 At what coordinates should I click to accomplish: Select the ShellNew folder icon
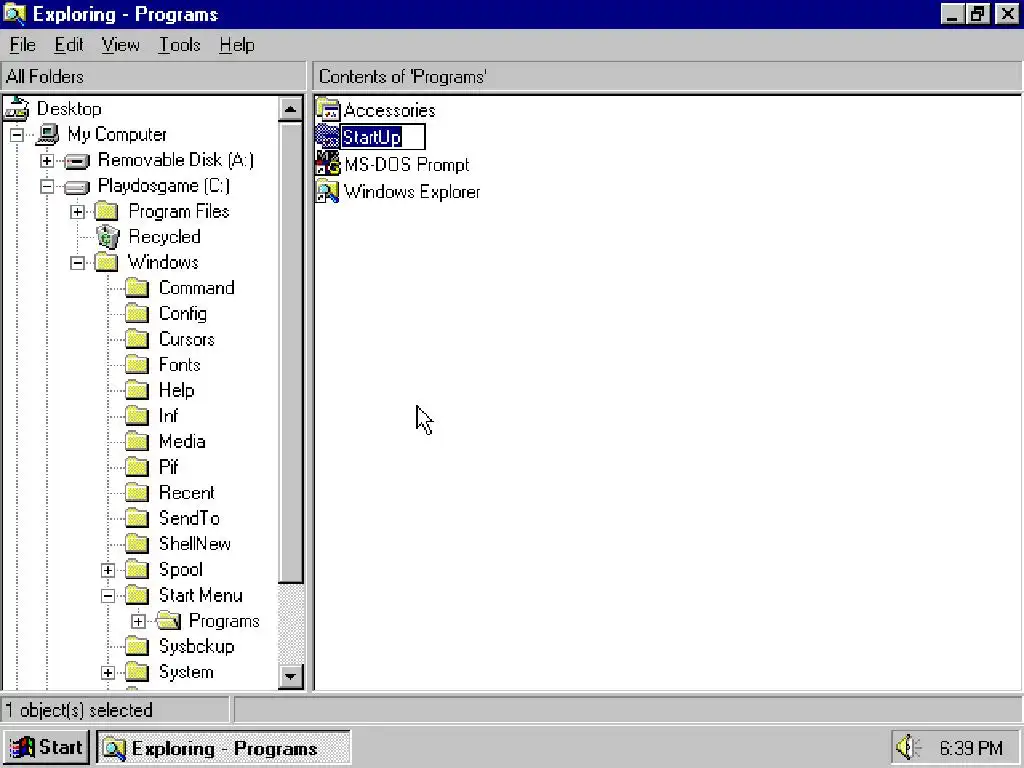pos(137,544)
